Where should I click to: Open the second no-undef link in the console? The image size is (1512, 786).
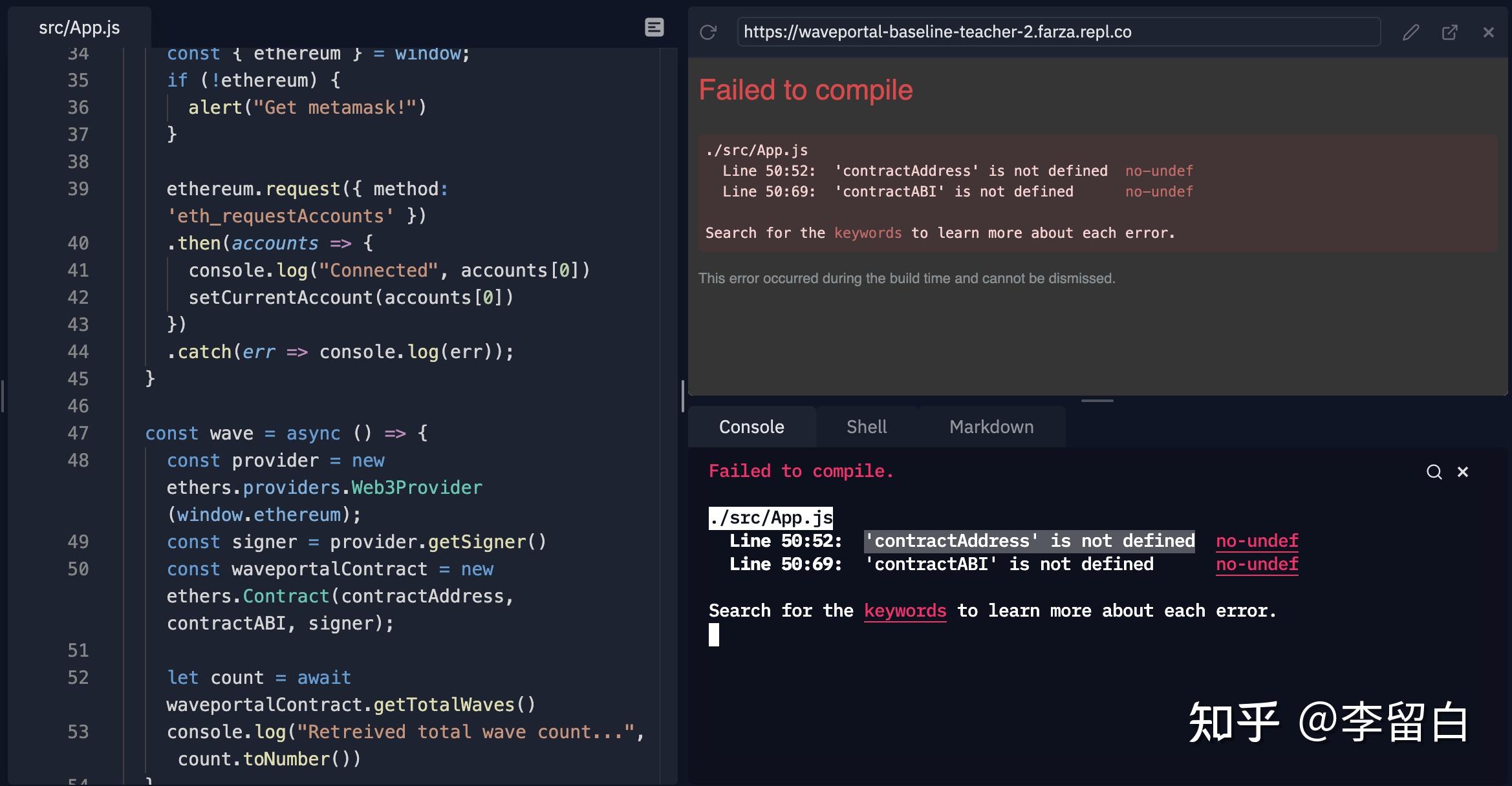pos(1257,564)
